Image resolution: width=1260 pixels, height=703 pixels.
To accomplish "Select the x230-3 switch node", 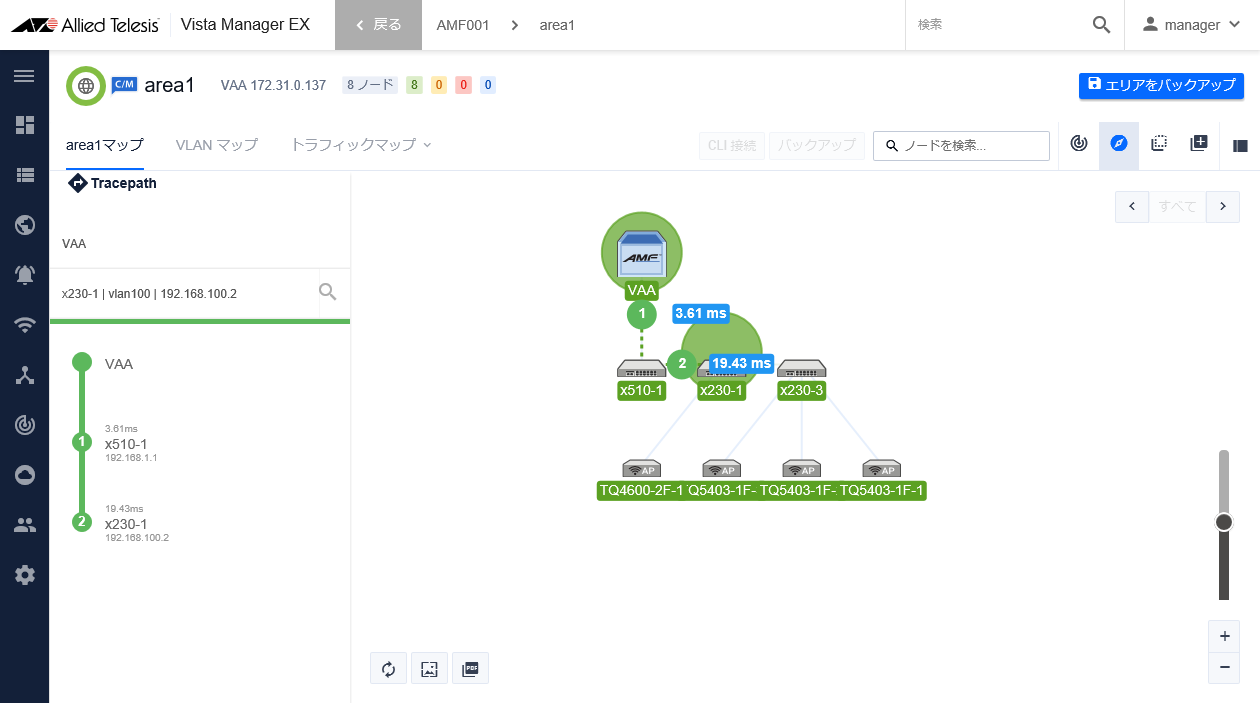I will click(801, 368).
